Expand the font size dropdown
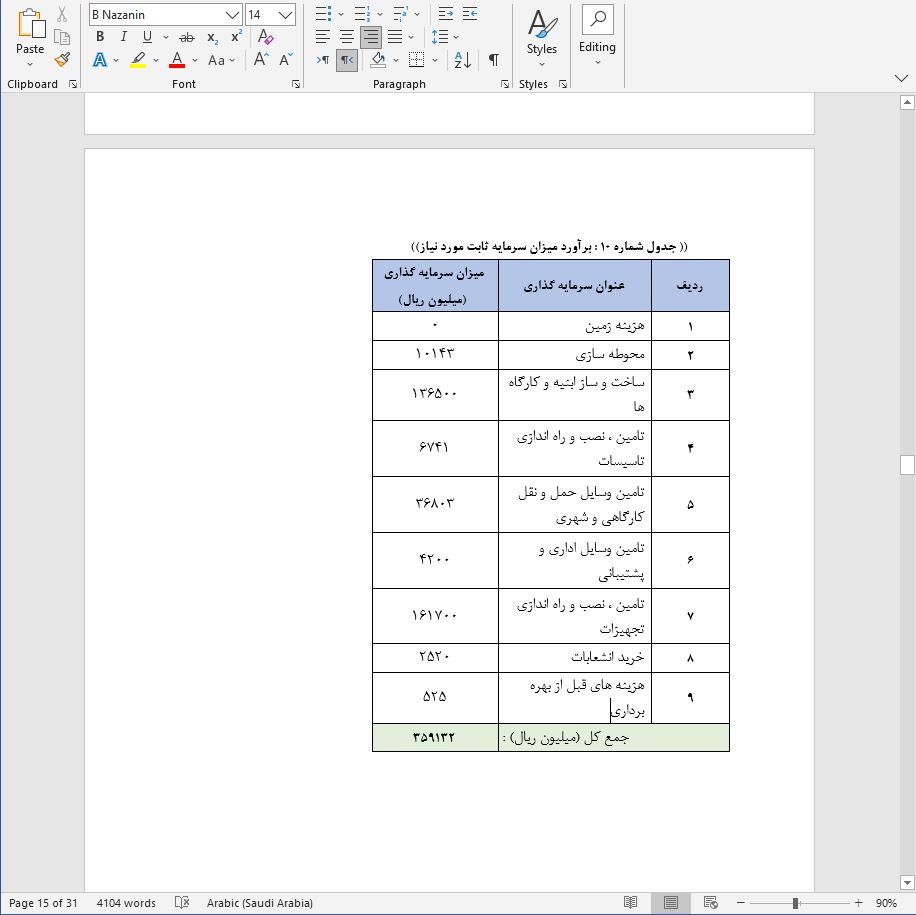This screenshot has width=916, height=915. 286,15
